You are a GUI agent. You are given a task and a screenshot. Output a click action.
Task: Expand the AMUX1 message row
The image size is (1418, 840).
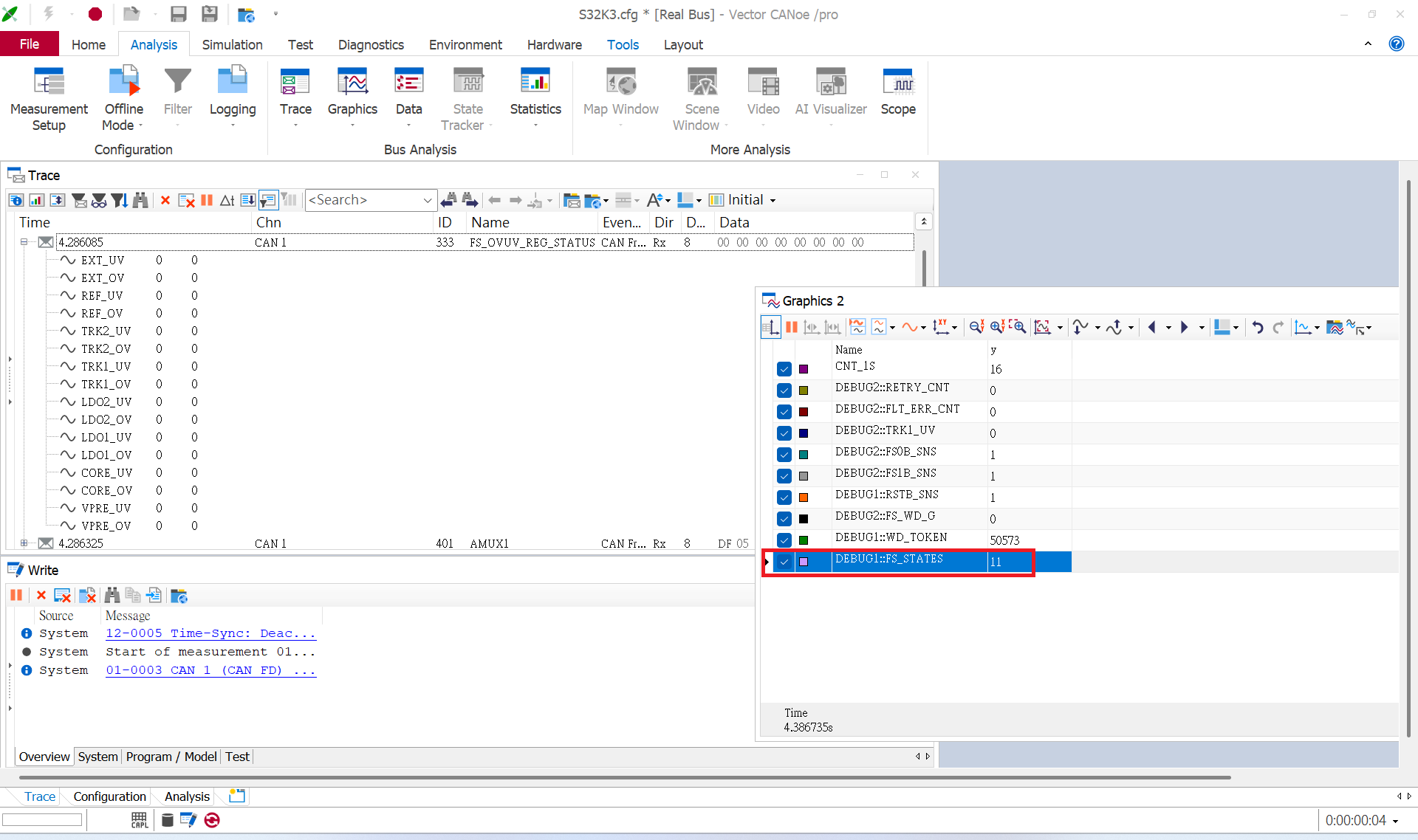(24, 543)
